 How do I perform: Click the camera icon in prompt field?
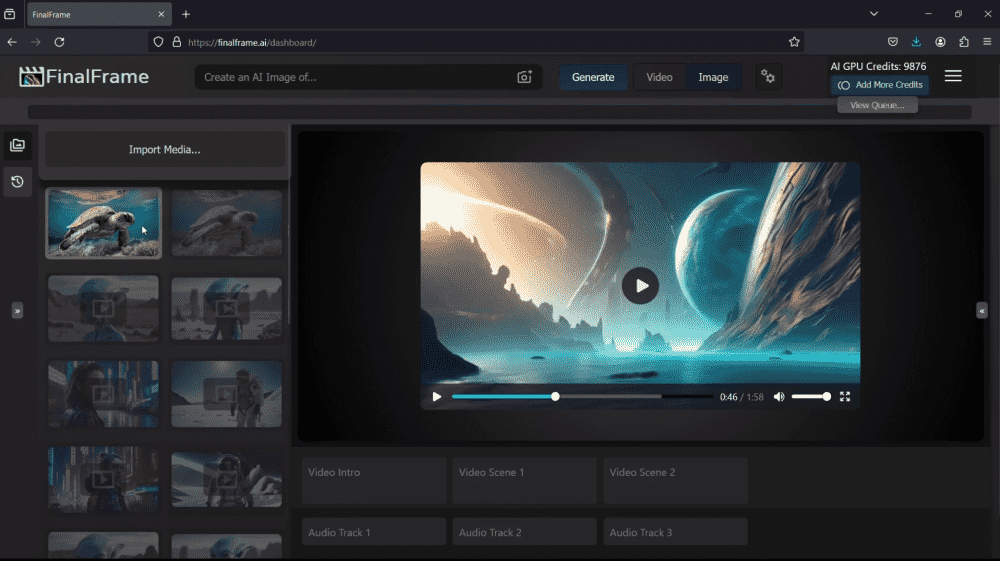[x=524, y=78]
